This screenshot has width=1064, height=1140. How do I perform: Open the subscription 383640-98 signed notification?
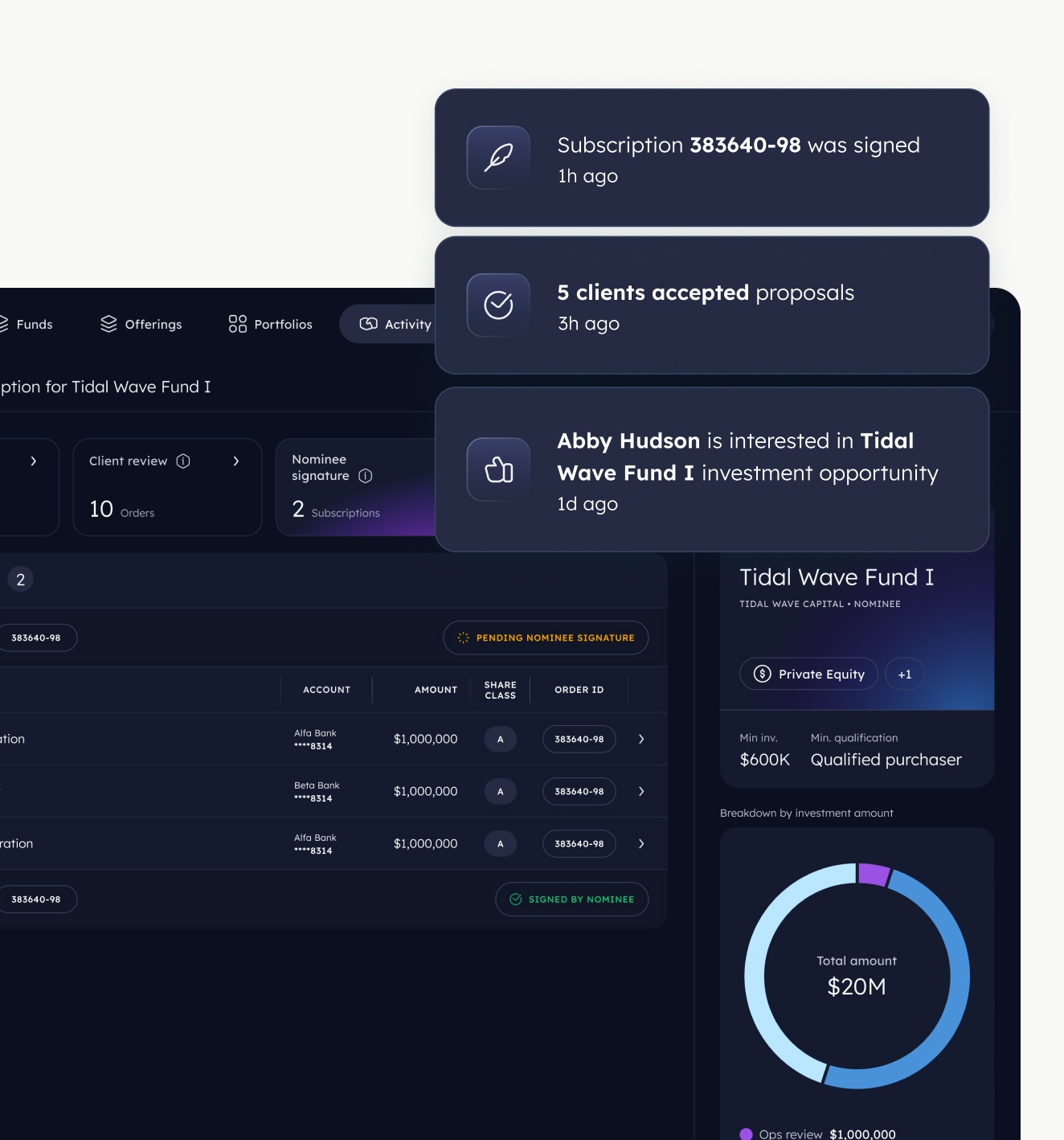[x=712, y=158]
